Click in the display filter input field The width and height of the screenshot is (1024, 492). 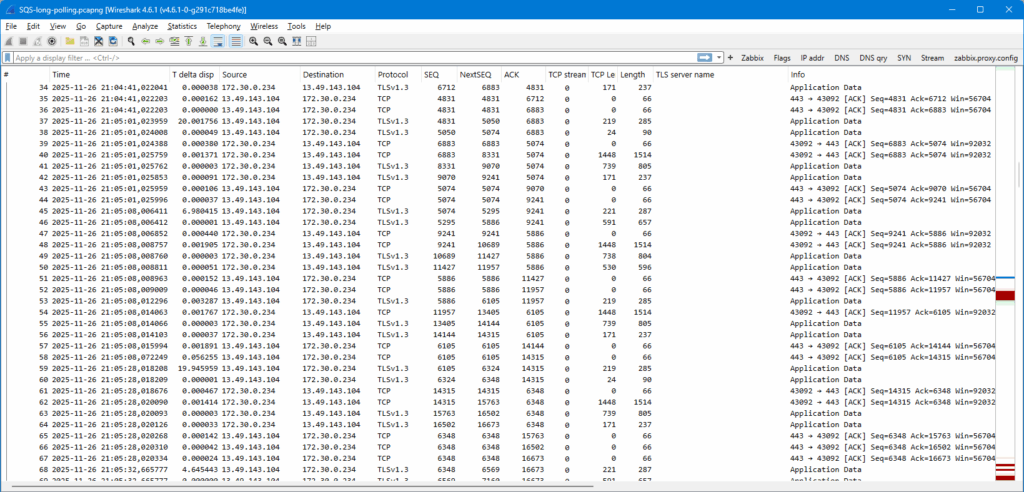click(x=350, y=58)
